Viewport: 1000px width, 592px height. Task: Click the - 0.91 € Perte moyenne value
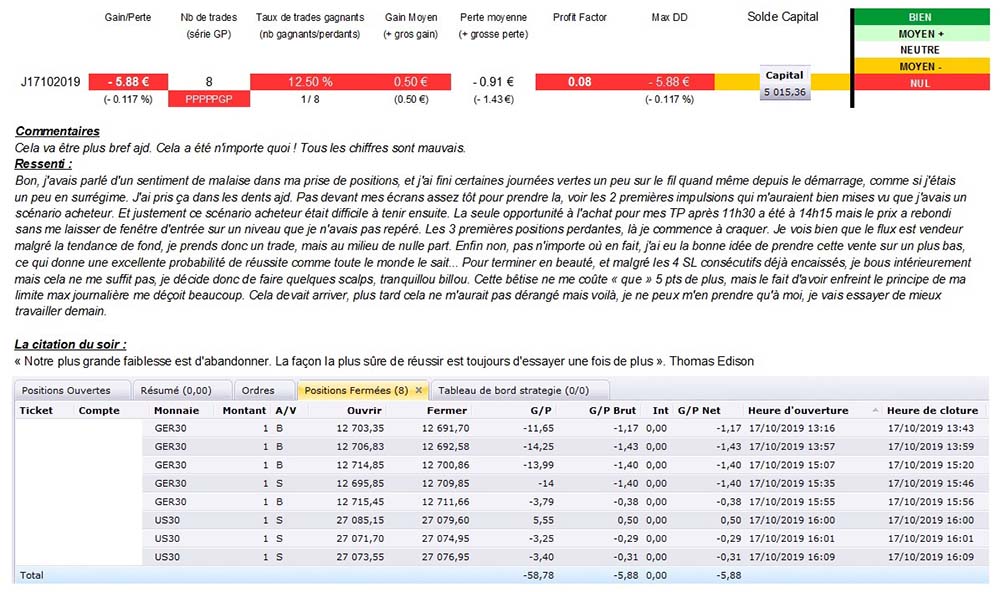493,82
